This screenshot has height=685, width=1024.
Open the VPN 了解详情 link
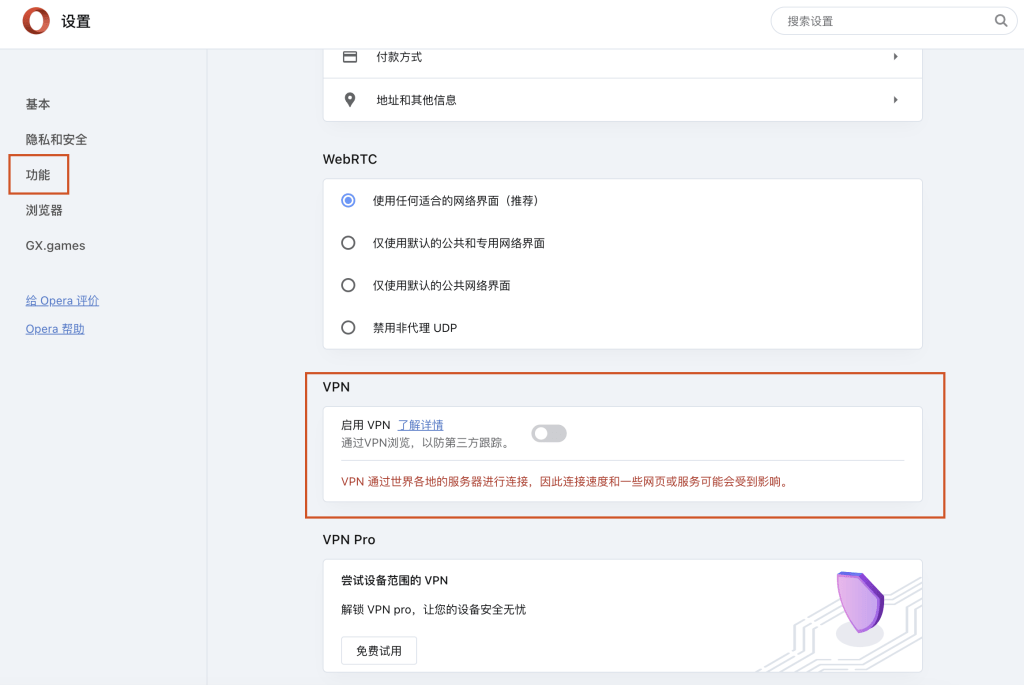(421, 425)
